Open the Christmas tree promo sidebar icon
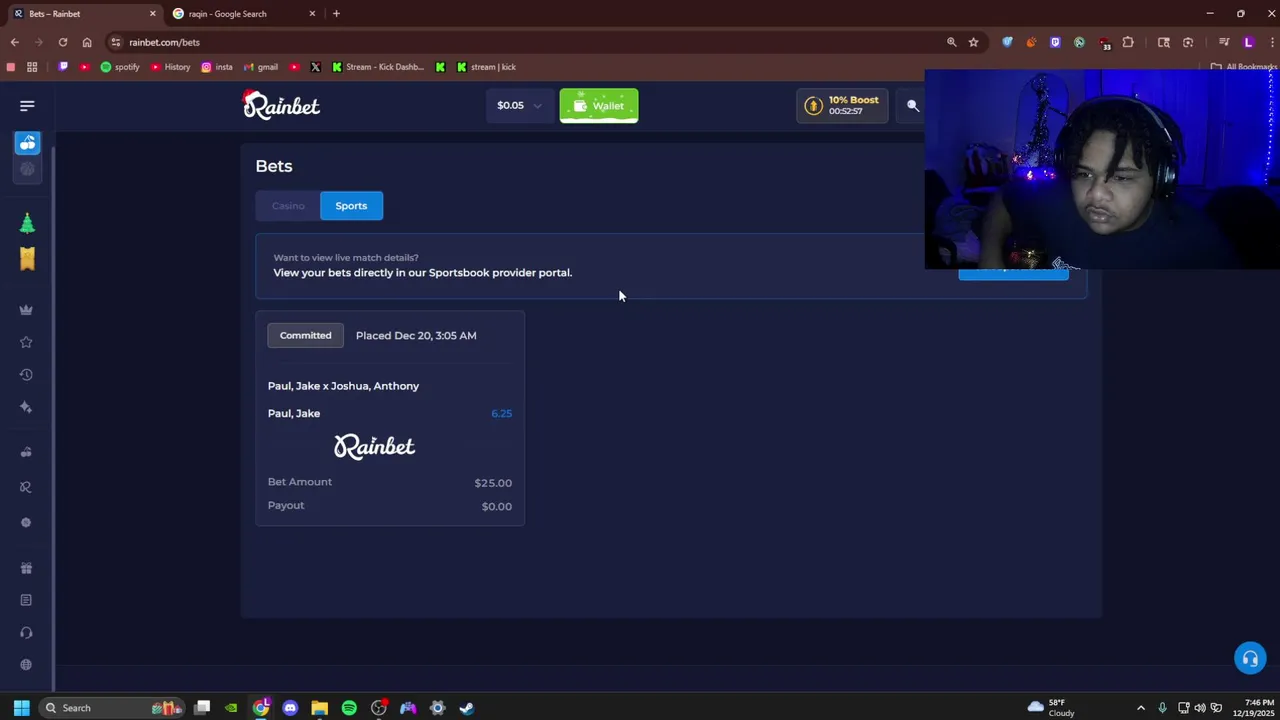Viewport: 1280px width, 720px height. [27, 223]
